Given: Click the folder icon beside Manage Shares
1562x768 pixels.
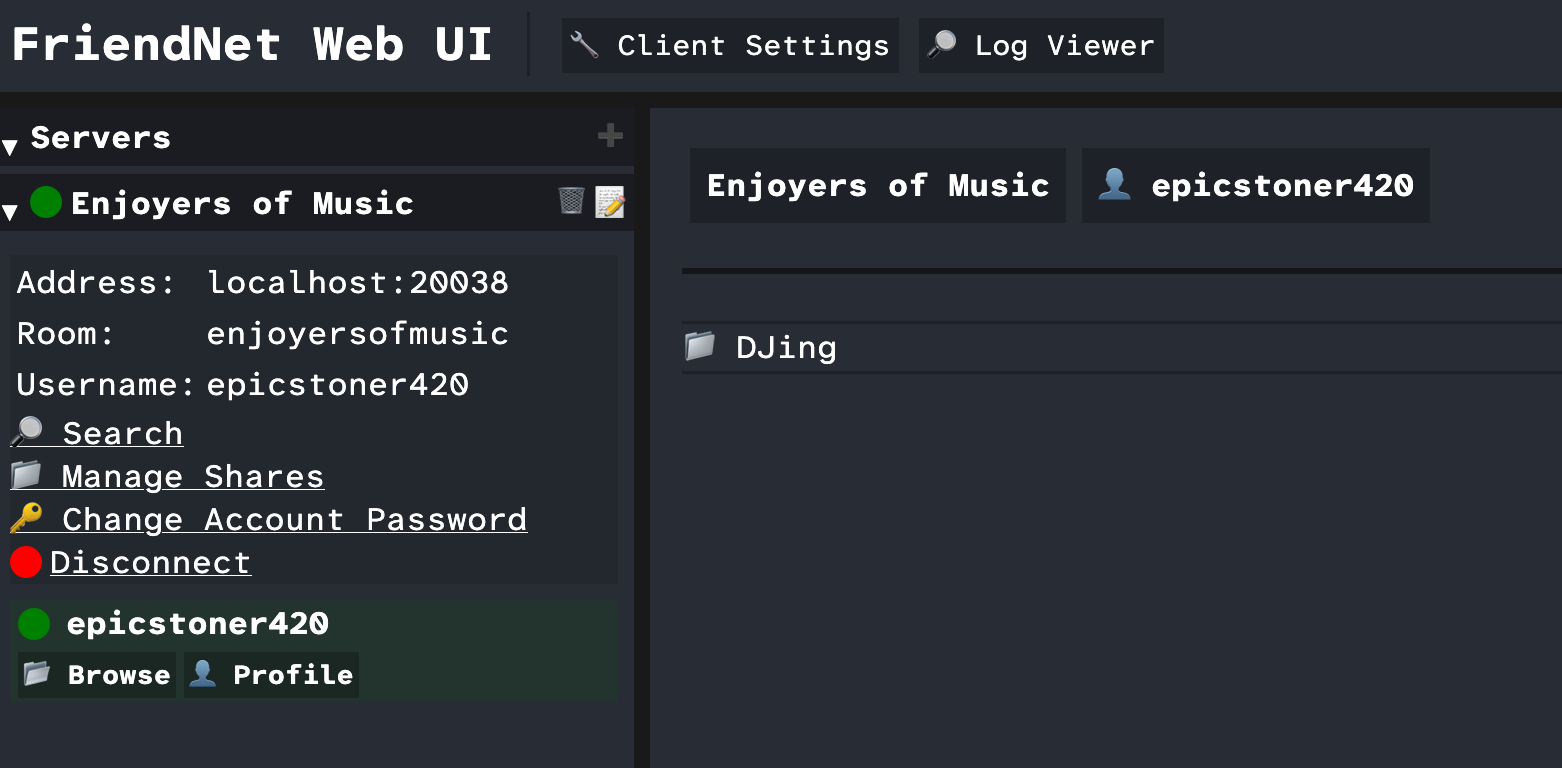Looking at the screenshot, I should point(27,475).
